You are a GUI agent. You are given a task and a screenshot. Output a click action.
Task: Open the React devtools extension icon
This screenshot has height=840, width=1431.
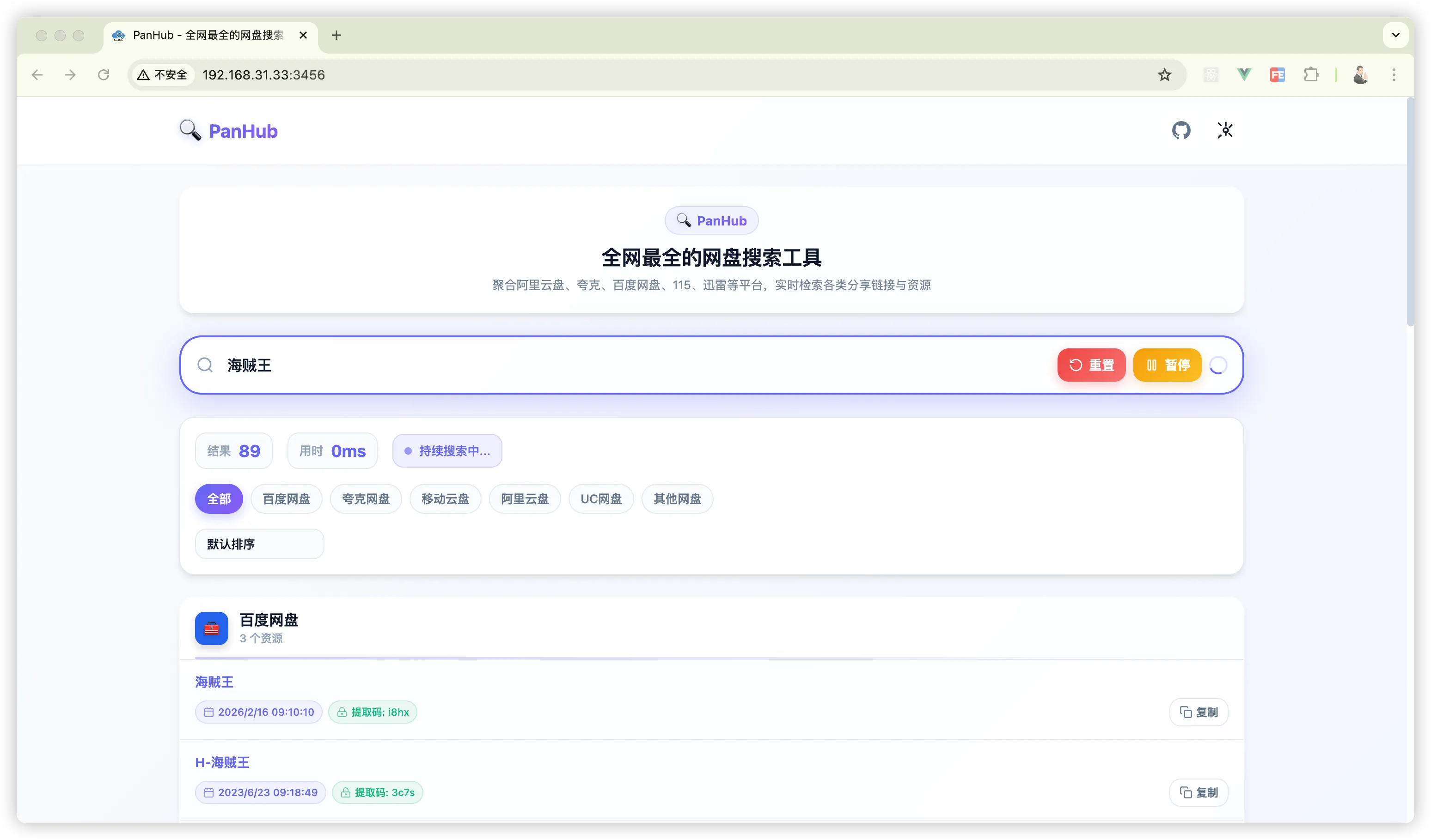(x=1211, y=75)
